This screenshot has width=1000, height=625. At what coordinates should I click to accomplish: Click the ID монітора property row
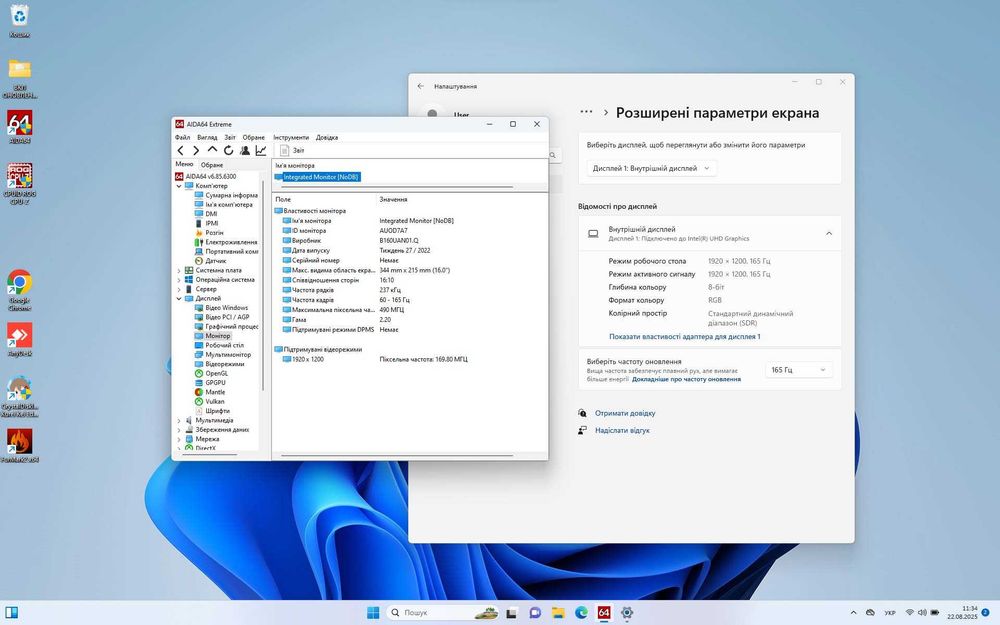click(x=409, y=230)
